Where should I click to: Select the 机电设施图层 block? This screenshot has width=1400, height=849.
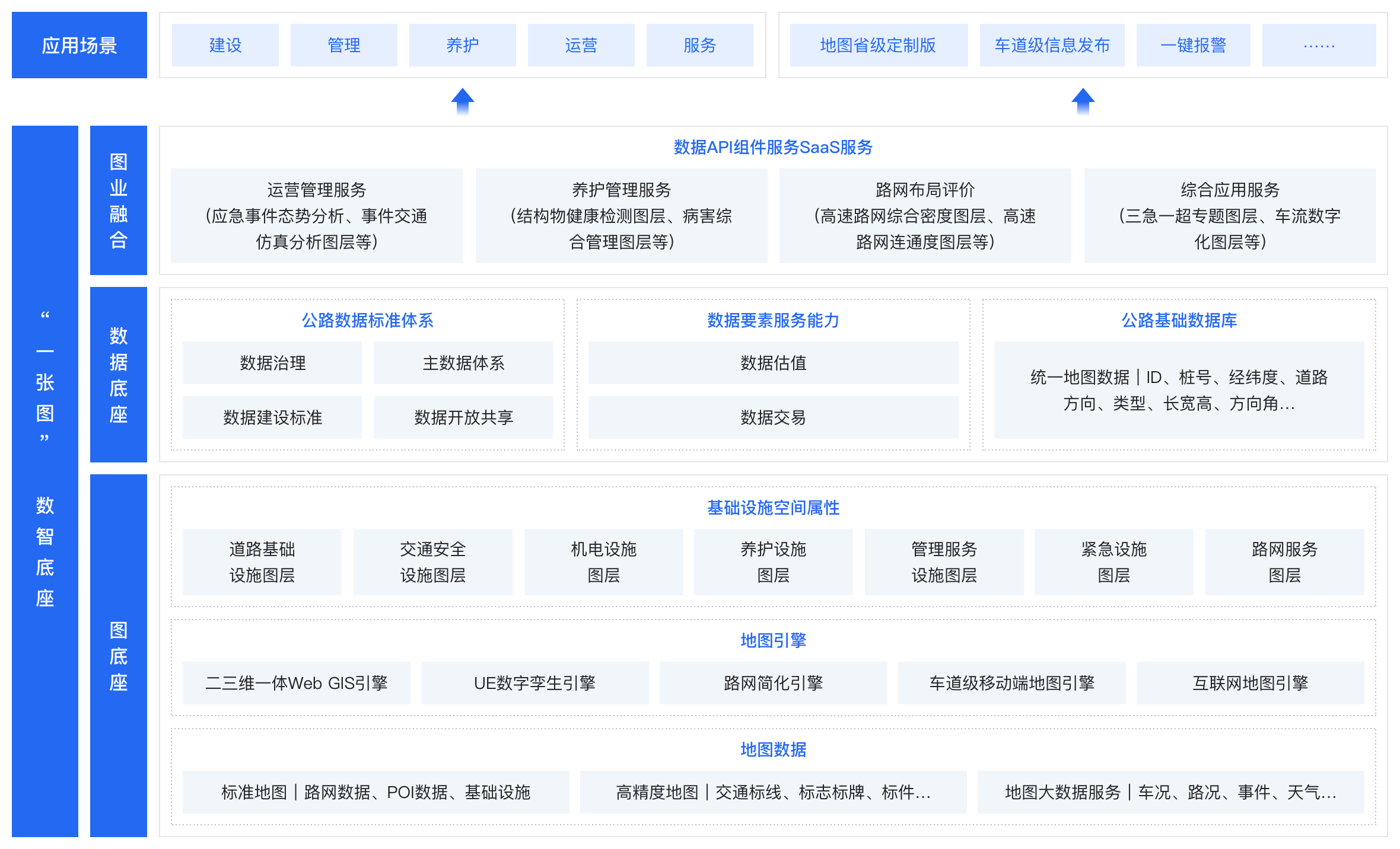(603, 561)
